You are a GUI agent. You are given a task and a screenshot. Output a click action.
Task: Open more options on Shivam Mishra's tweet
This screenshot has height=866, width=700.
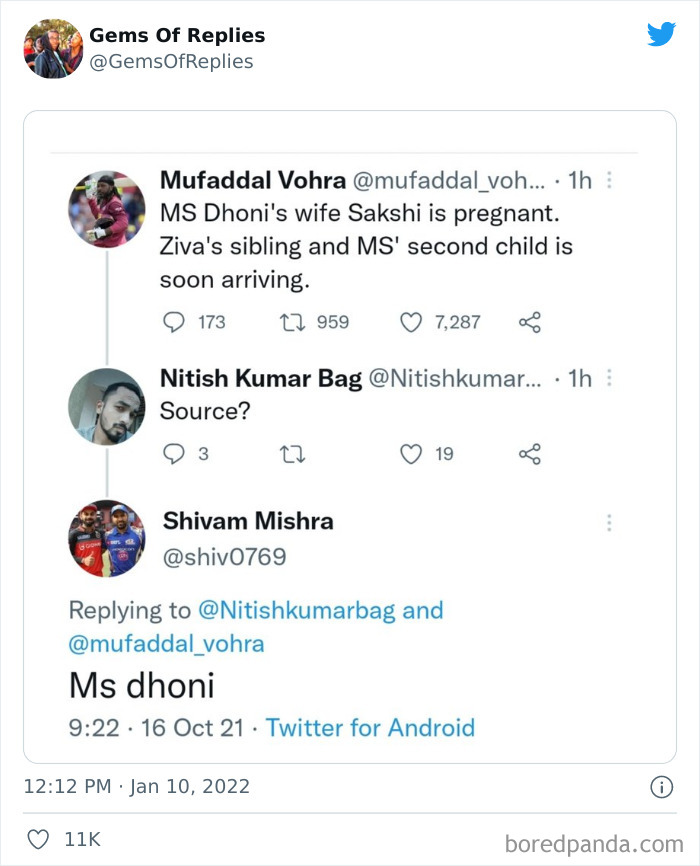pyautogui.click(x=609, y=522)
